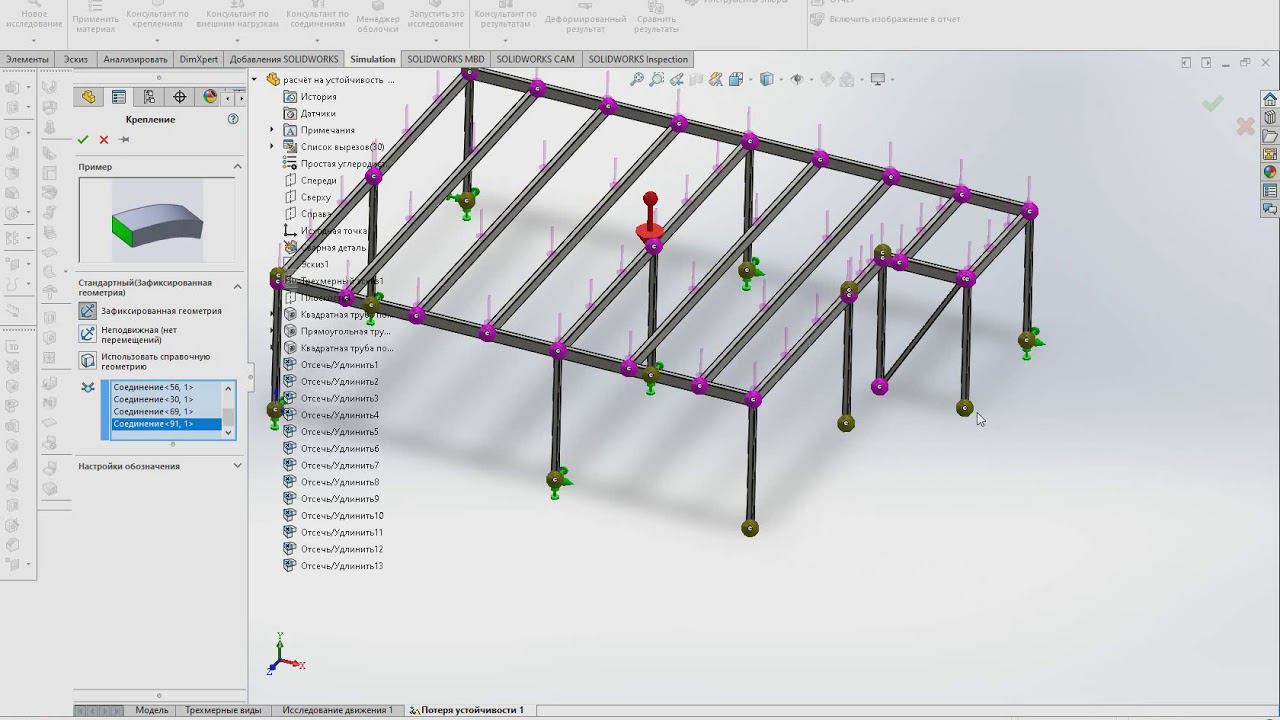The image size is (1280, 720).
Task: Open the FeatureManager design tree tab
Action: coord(88,97)
